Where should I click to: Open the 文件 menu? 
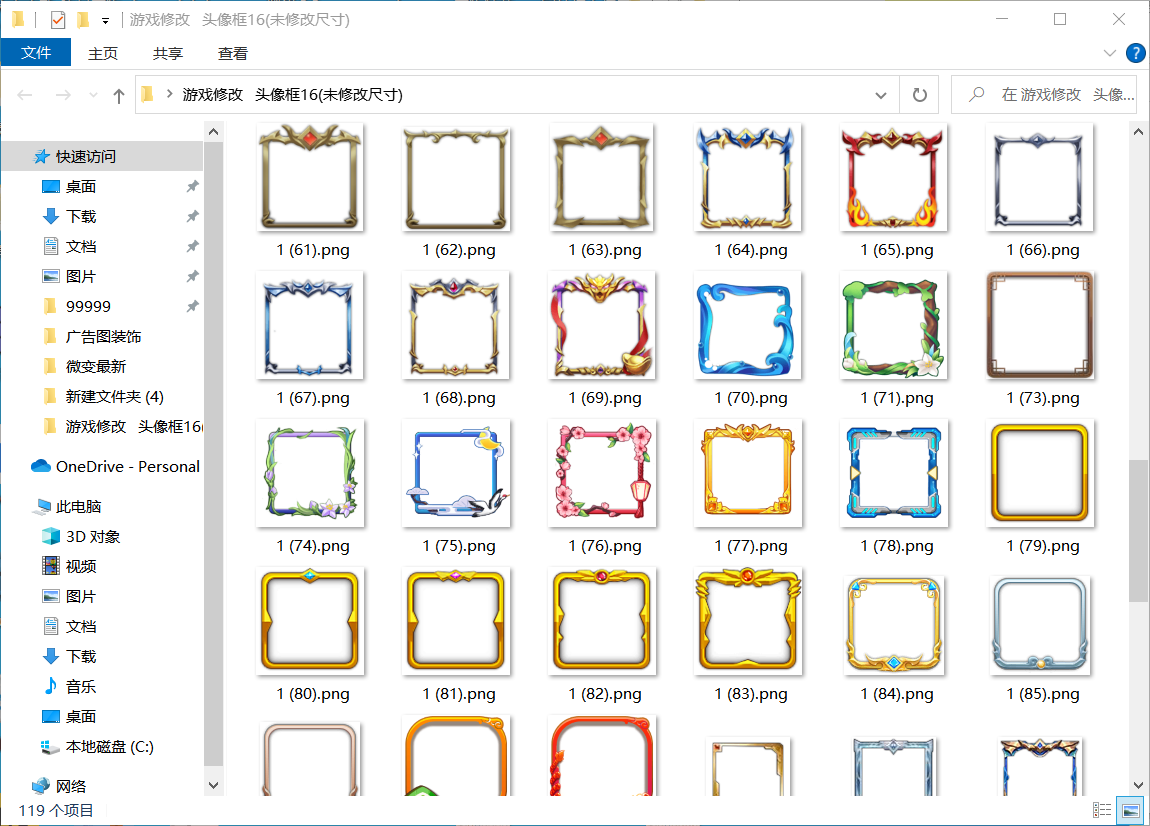36,53
